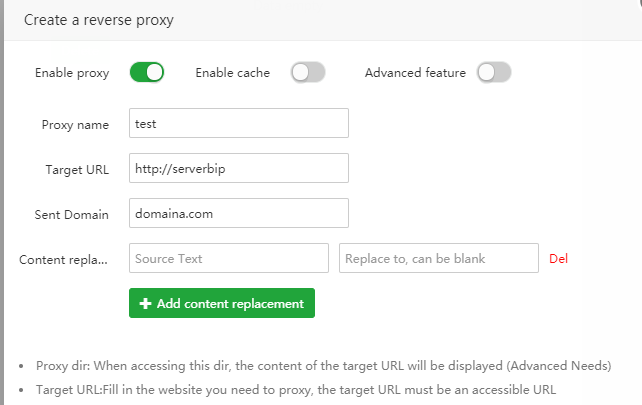Click the 'Target URL' field label
This screenshot has height=405, width=642.
pos(77,170)
